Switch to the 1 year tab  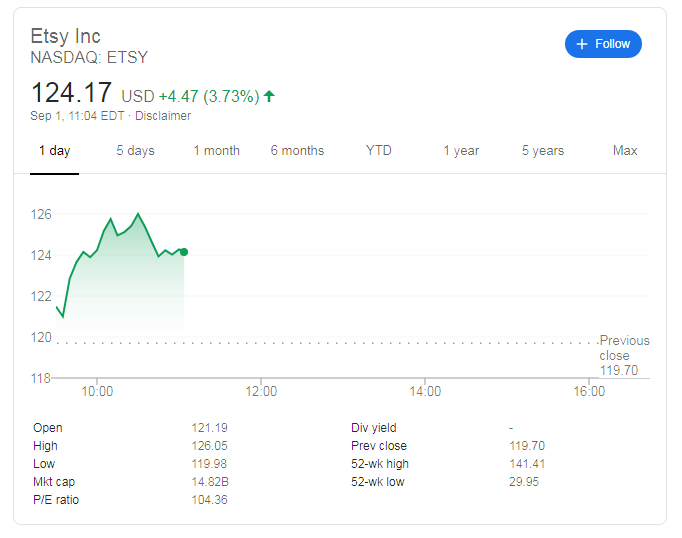(461, 151)
